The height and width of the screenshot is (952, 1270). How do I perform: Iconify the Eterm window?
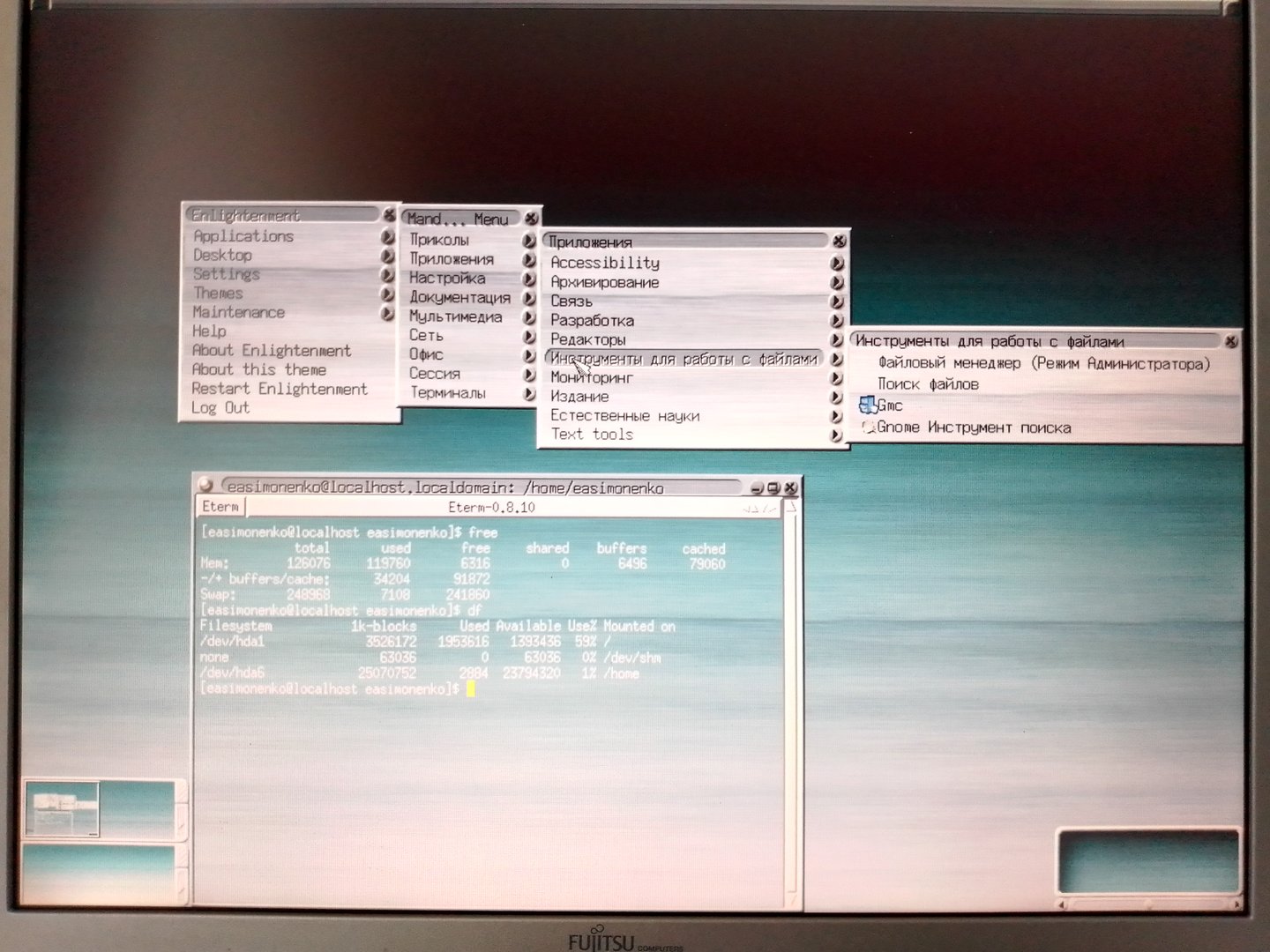757,488
